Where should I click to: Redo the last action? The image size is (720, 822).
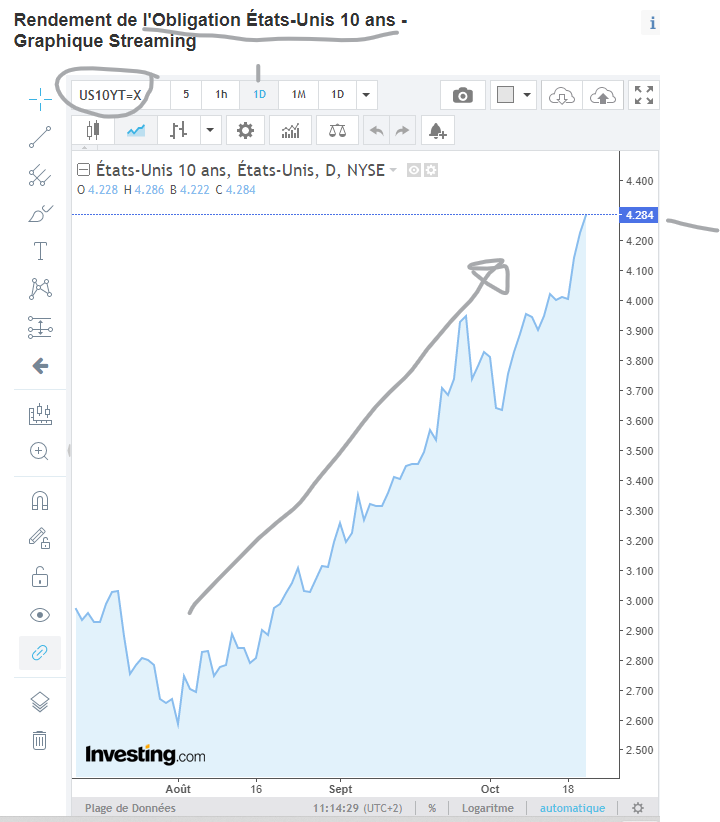[x=402, y=130]
